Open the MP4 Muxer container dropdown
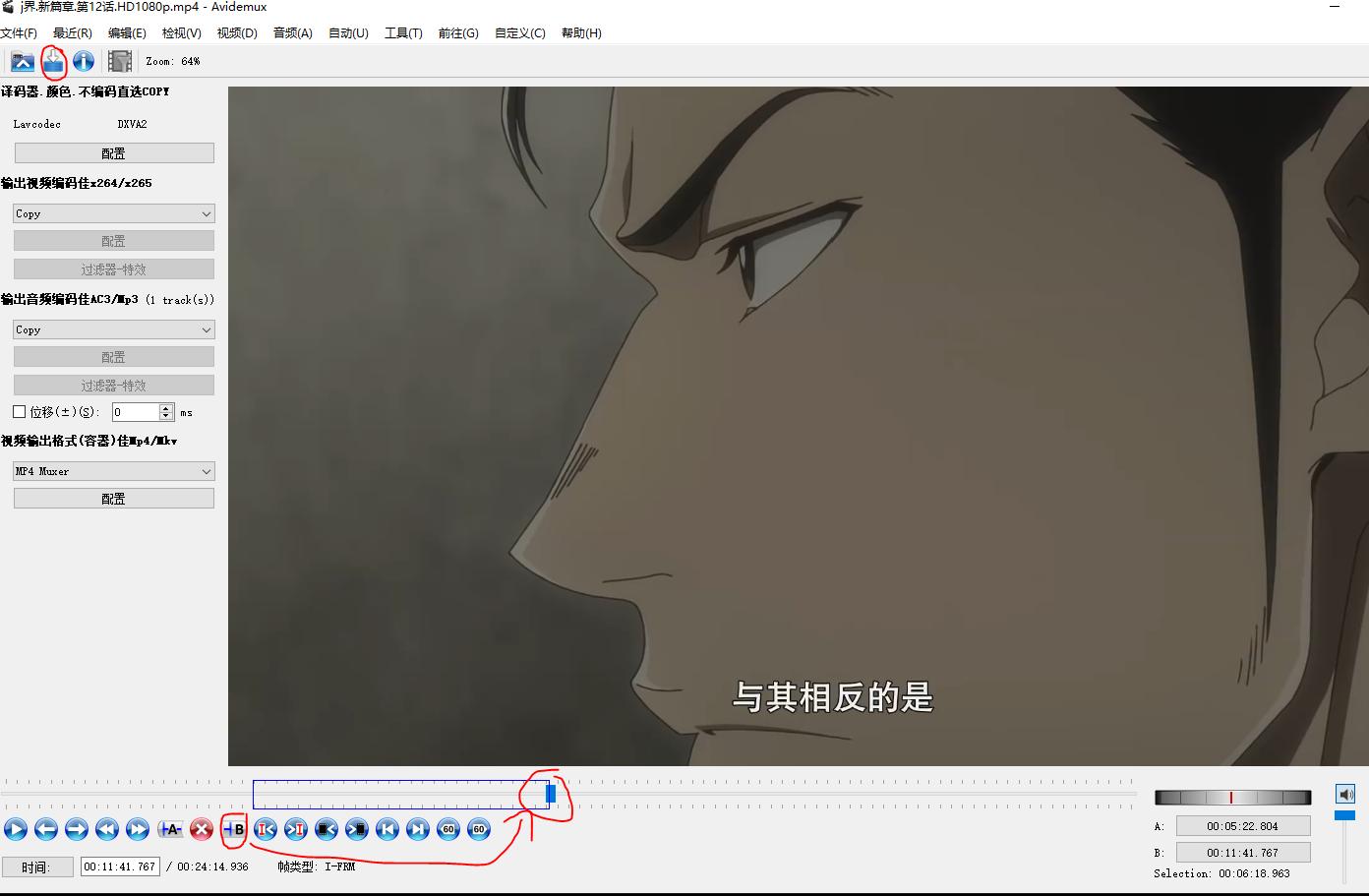The width and height of the screenshot is (1369, 896). pos(112,471)
